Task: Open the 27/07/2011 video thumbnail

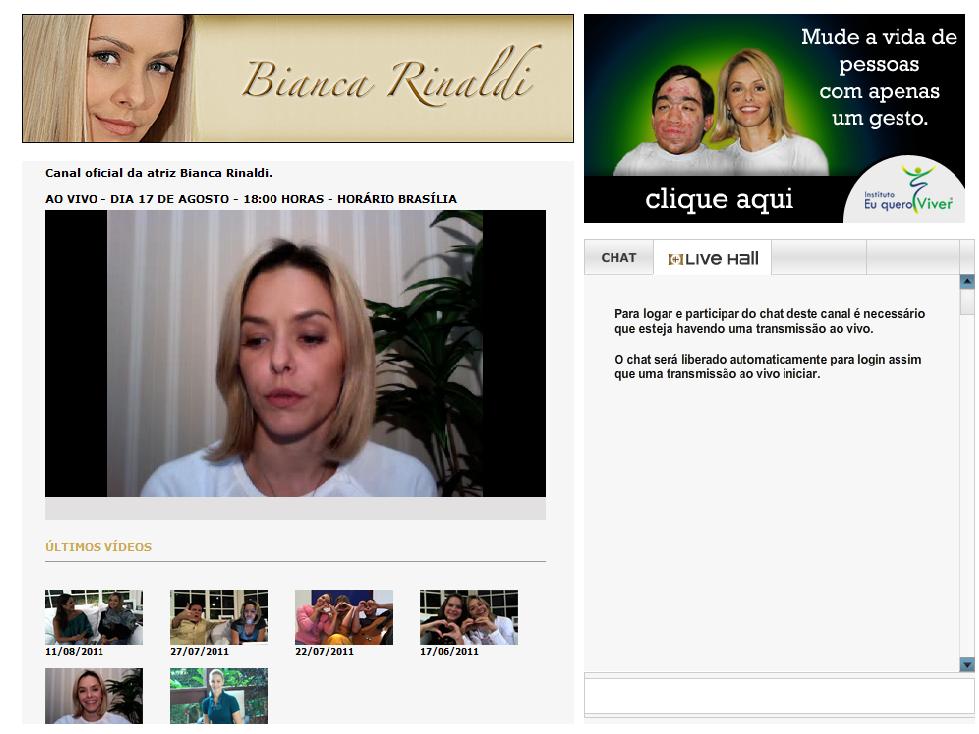Action: [218, 617]
